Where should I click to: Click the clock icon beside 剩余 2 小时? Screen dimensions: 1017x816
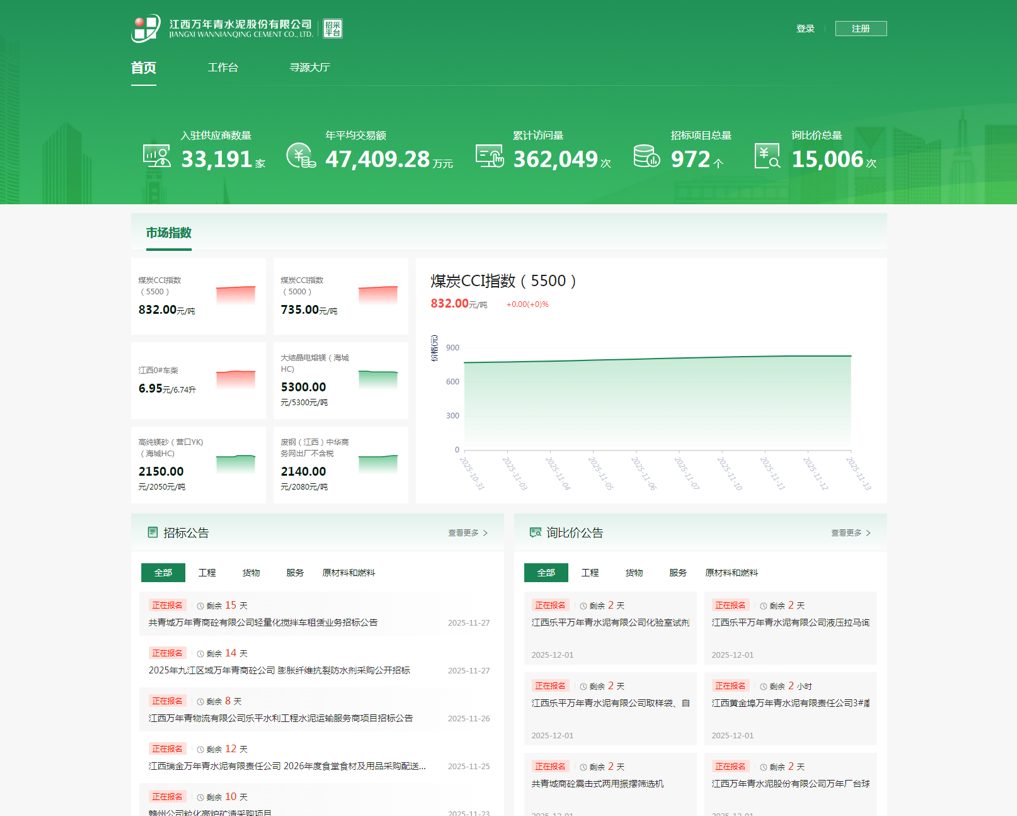click(763, 686)
